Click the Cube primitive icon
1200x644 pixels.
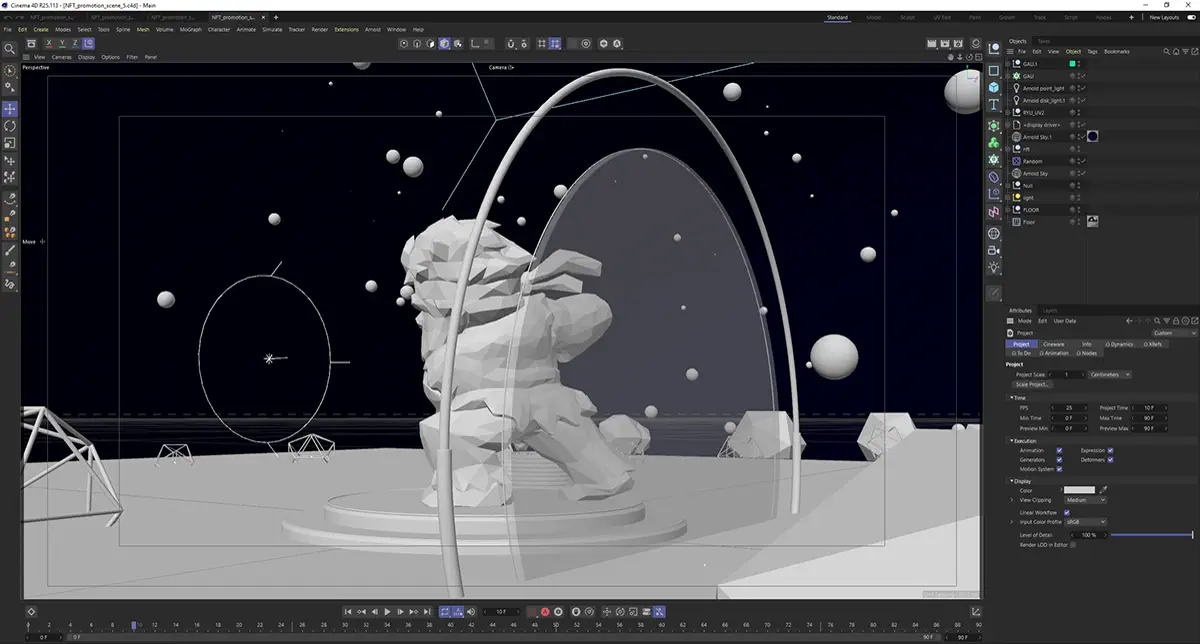(993, 88)
